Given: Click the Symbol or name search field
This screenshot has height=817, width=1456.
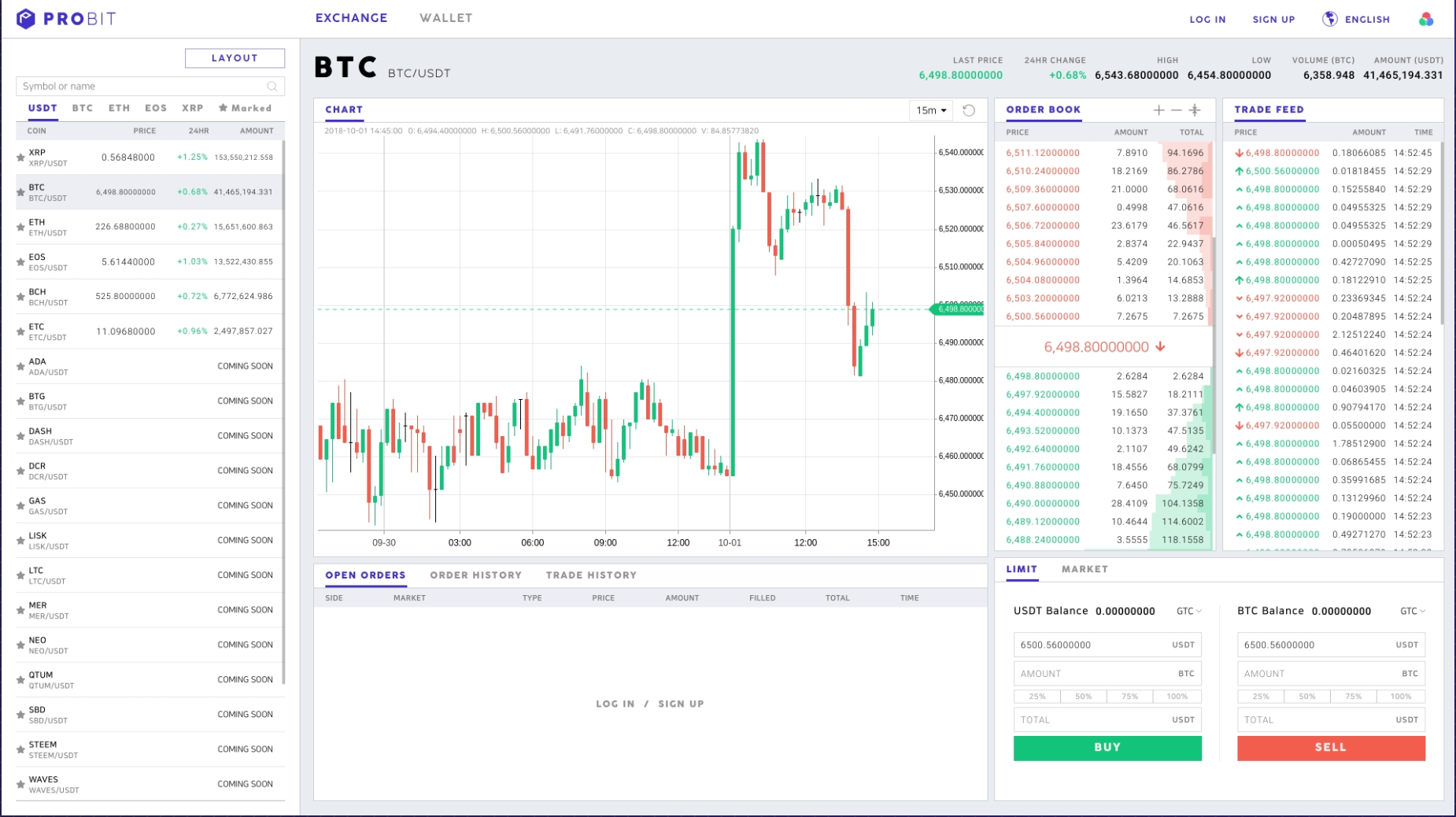Looking at the screenshot, I should 150,87.
